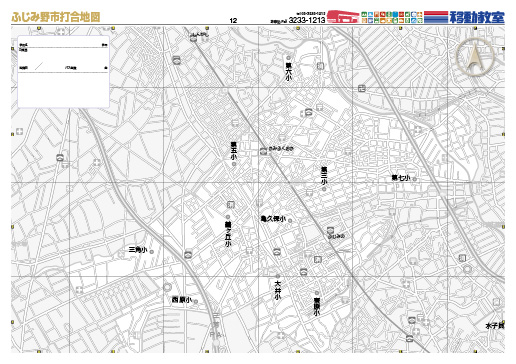Select the 鶴ヶ丘小 school label
516x364 pixels.
coord(228,235)
